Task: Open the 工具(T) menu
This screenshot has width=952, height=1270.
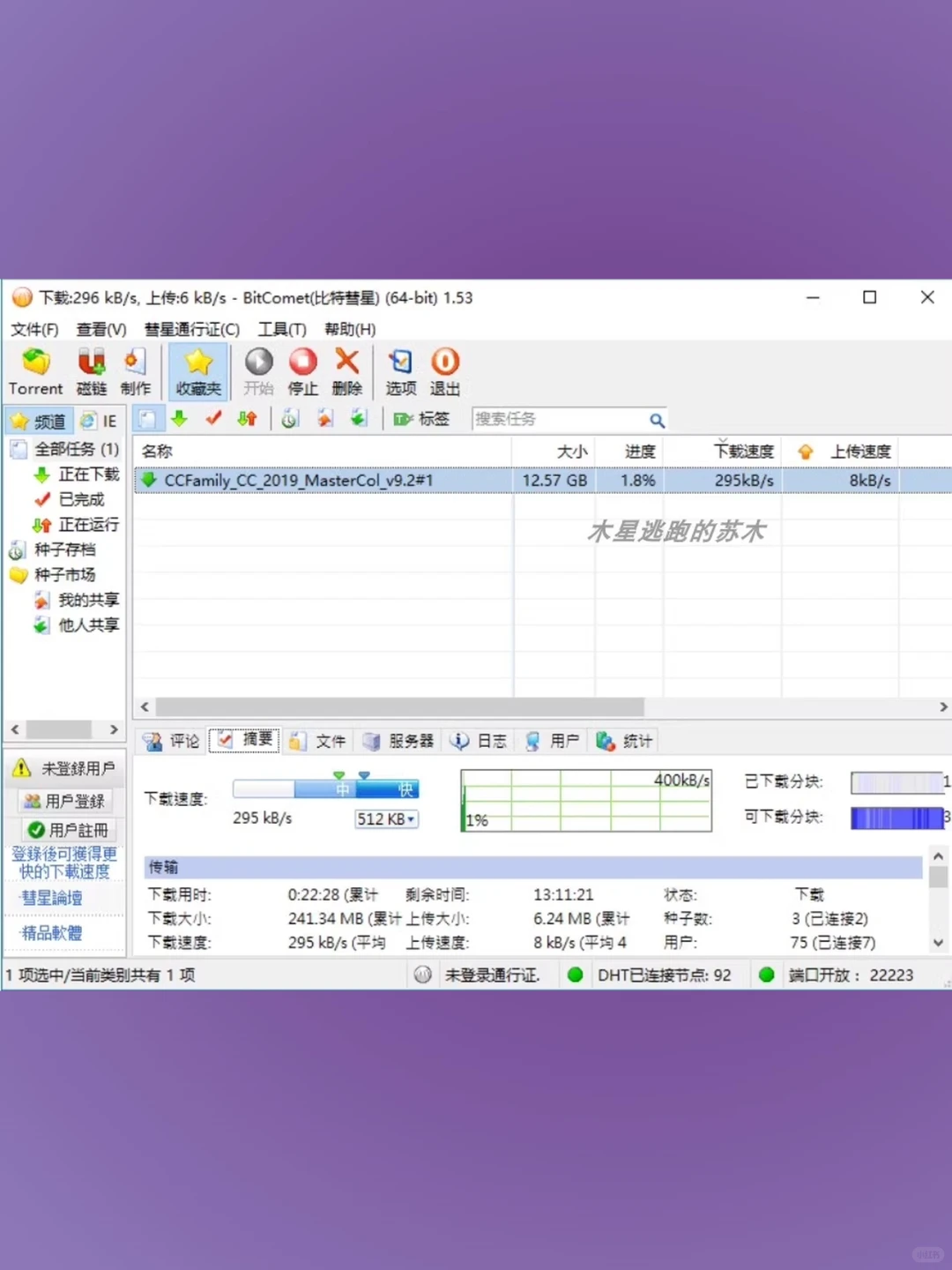Action: point(282,329)
